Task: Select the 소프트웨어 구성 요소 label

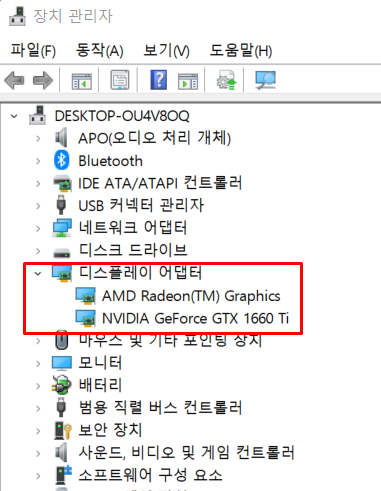Action: coord(150,475)
